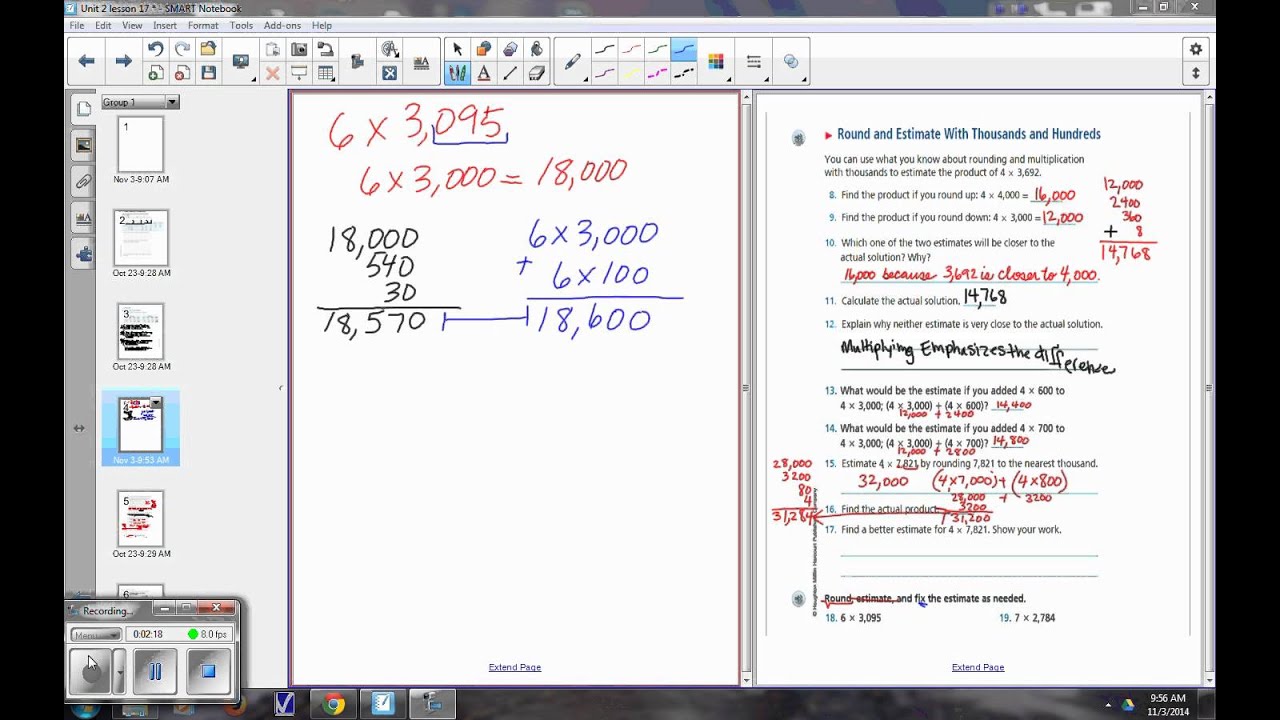
Task: Add a new page with green plus
Action: (156, 72)
